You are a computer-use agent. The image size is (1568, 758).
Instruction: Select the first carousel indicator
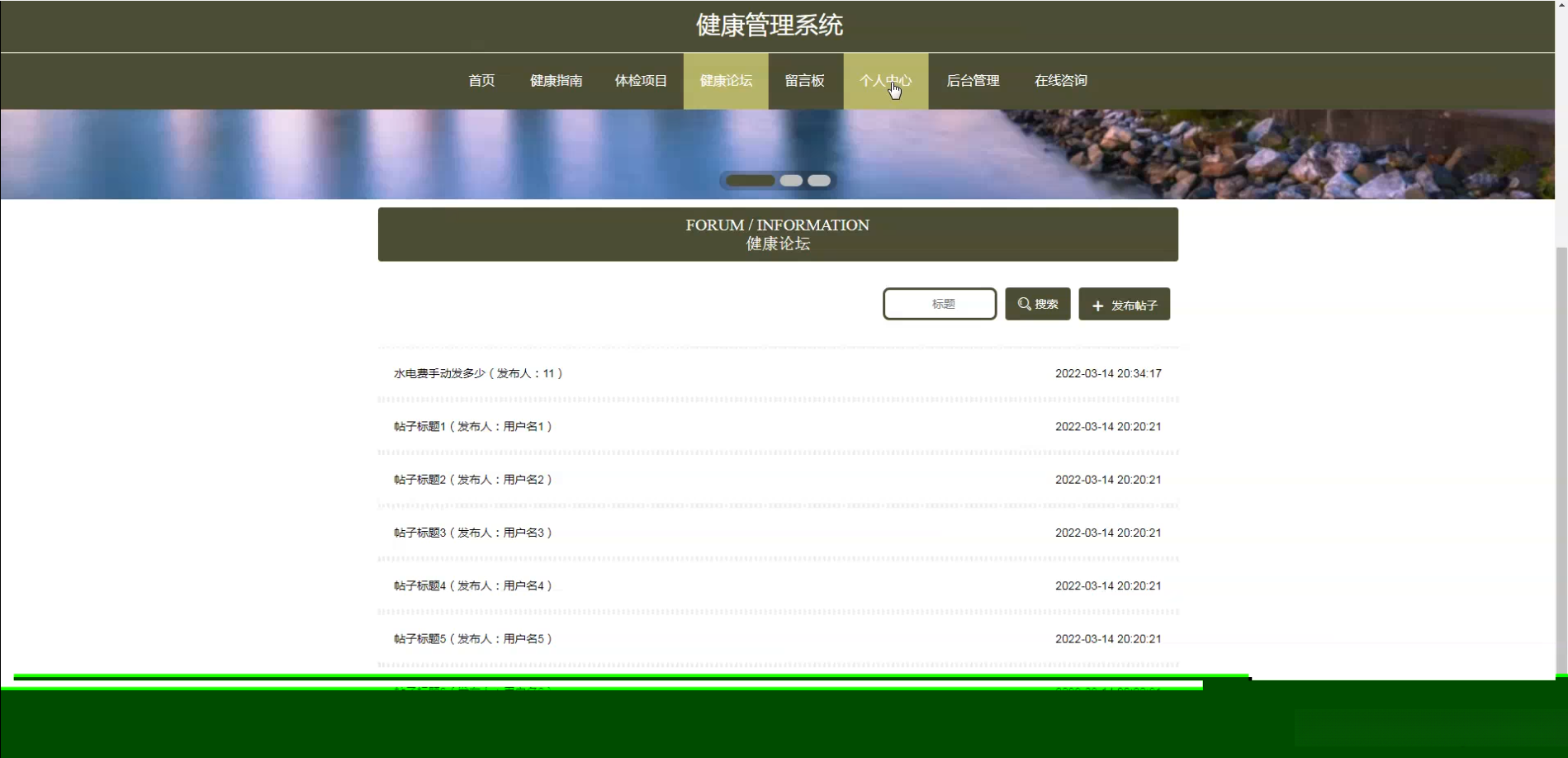[x=751, y=180]
